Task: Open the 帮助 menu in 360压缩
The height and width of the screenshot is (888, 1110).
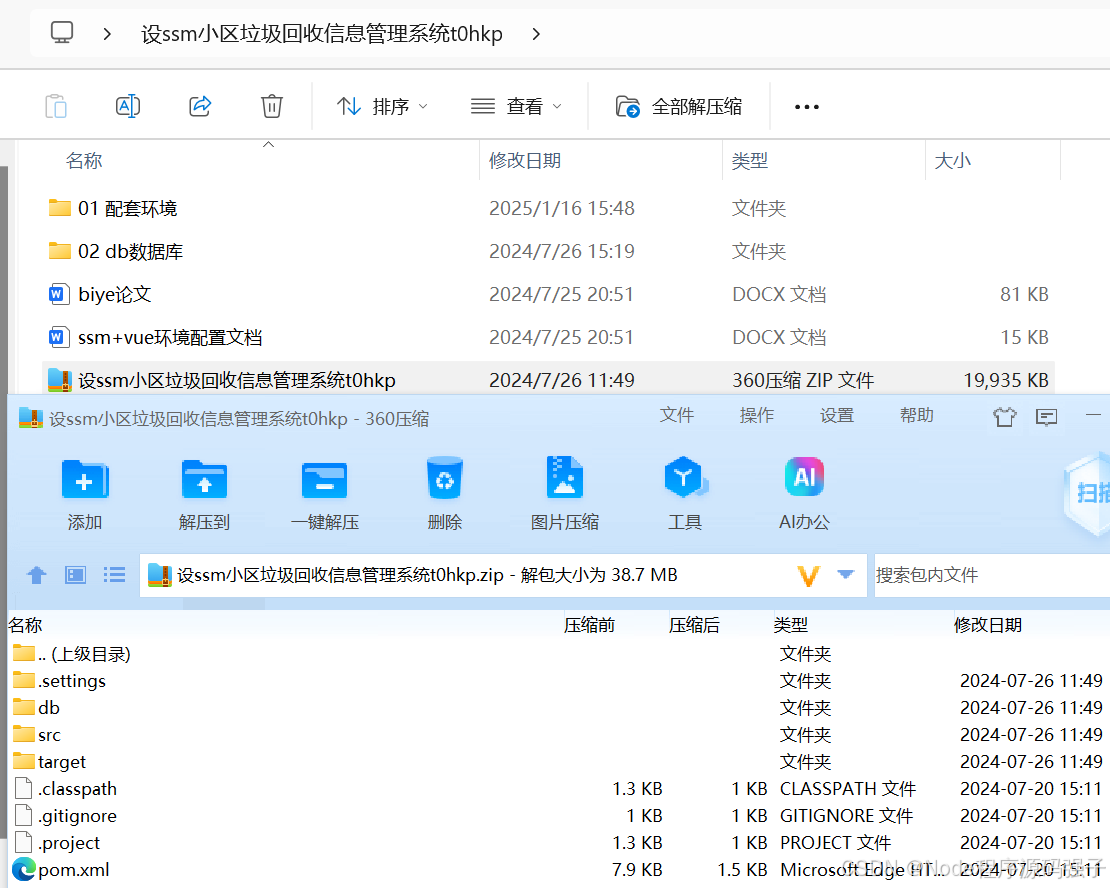Action: pyautogui.click(x=916, y=416)
